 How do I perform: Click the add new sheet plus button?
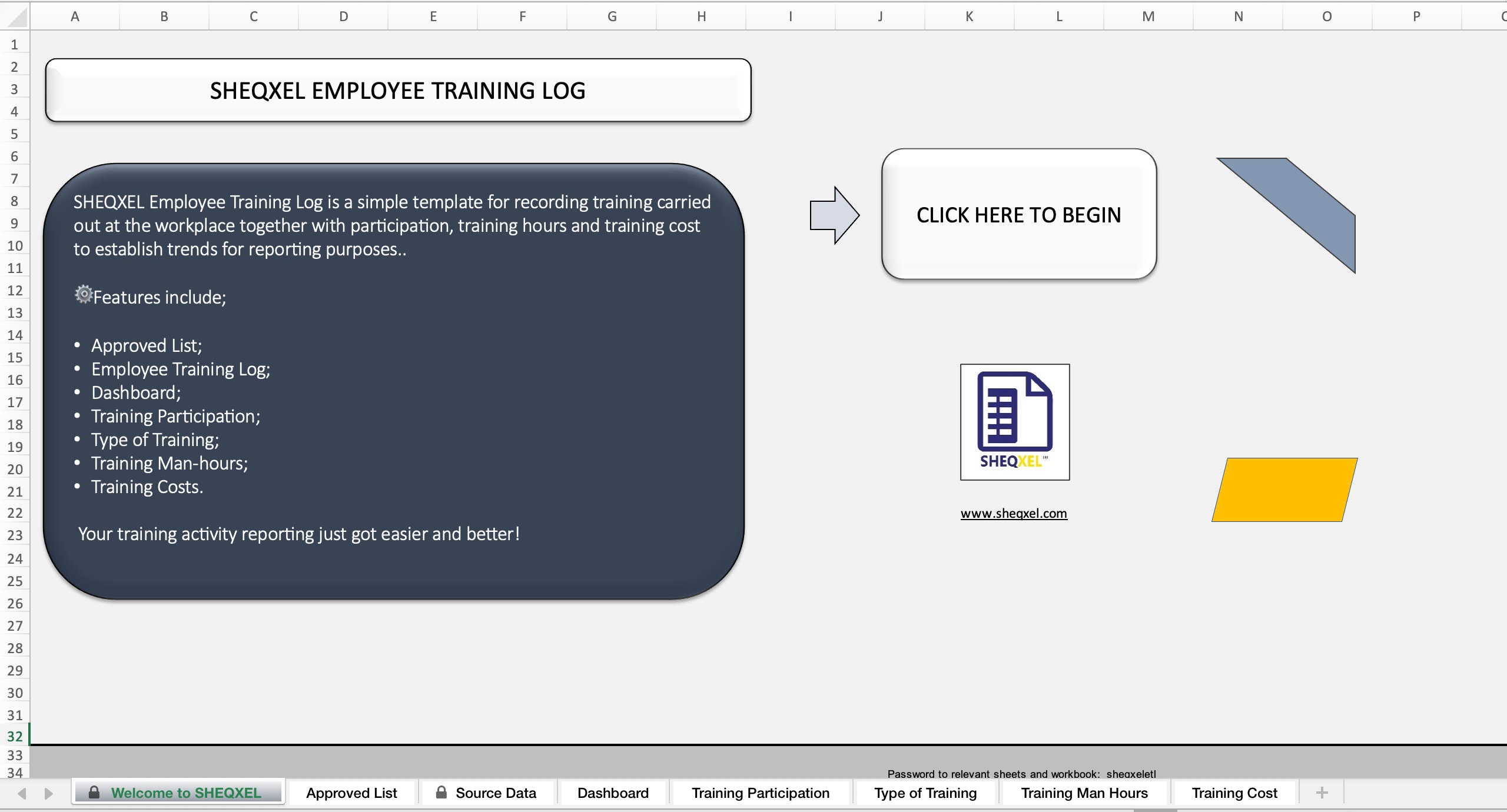[1322, 793]
